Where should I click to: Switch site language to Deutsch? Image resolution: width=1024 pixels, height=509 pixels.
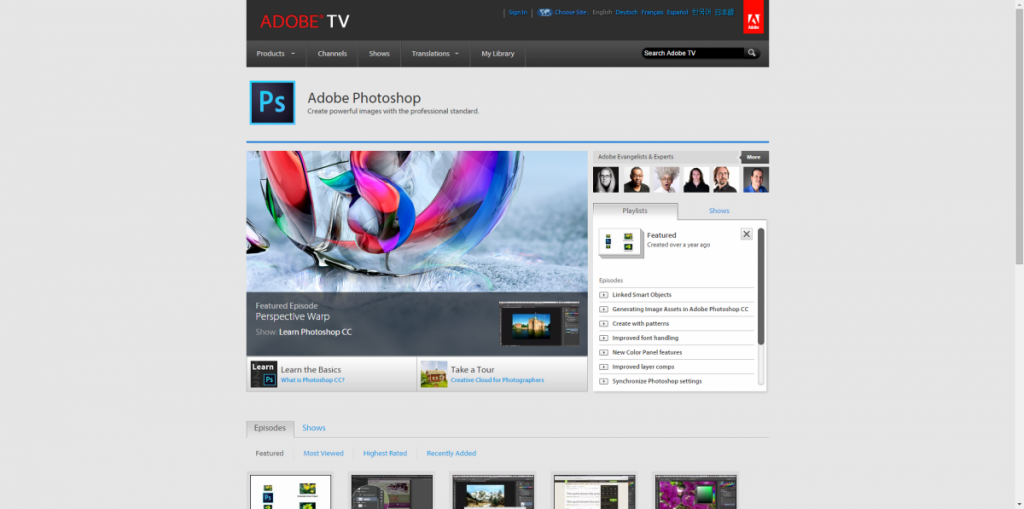pyautogui.click(x=627, y=12)
